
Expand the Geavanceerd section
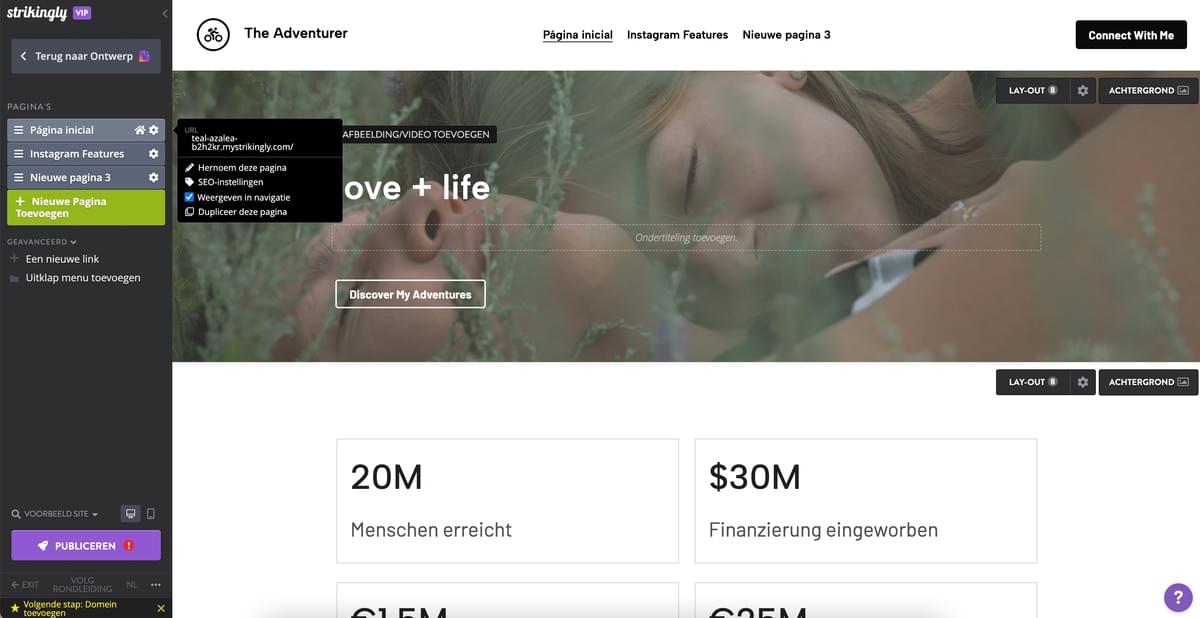pyautogui.click(x=42, y=241)
